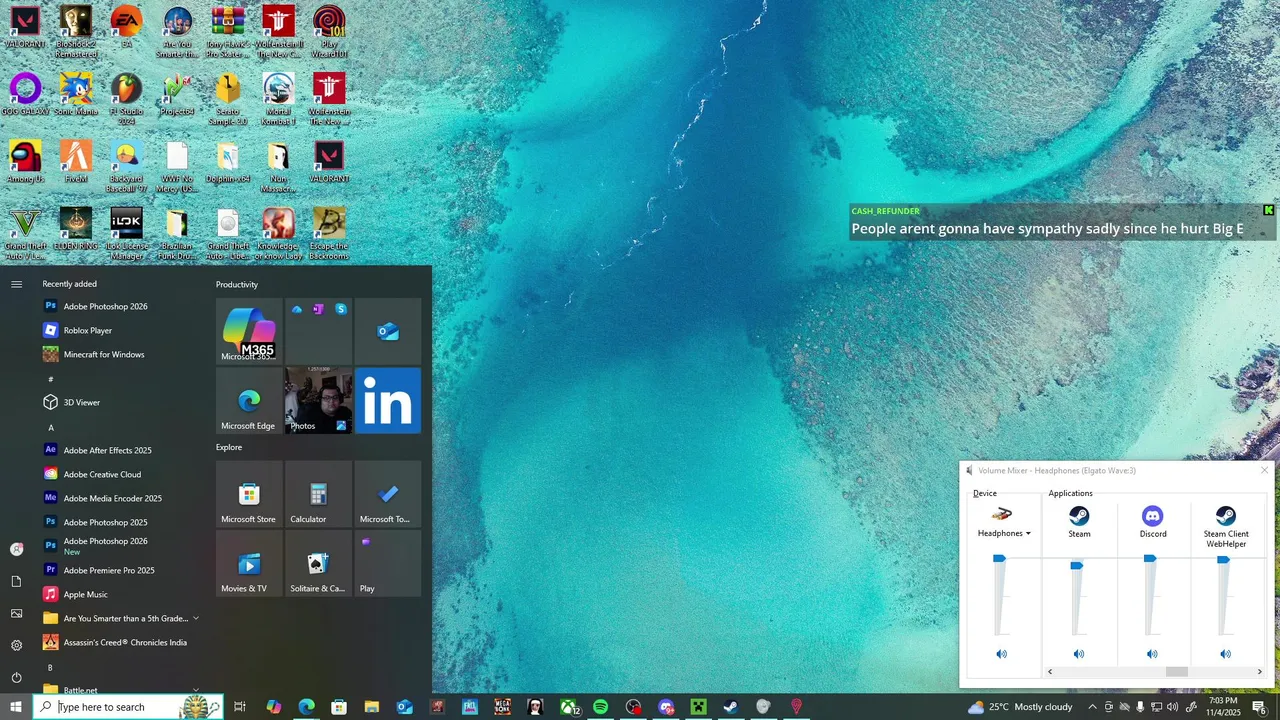Screen dimensions: 1280x720
Task: Select the FiveM desktop icon
Action: pos(76,162)
